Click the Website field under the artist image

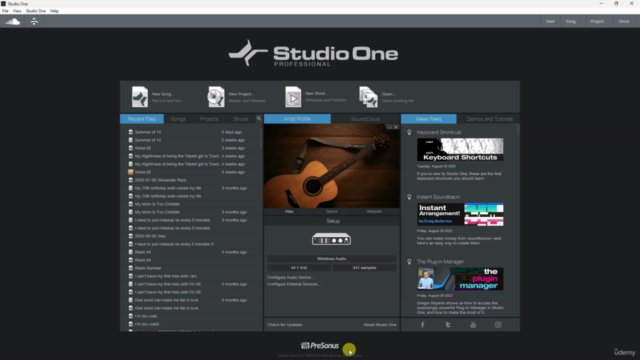coord(374,211)
